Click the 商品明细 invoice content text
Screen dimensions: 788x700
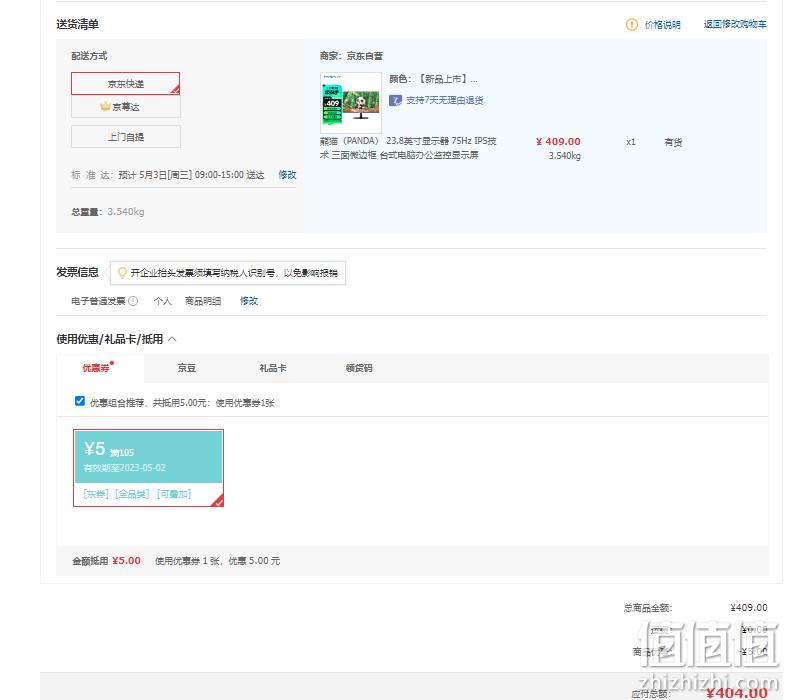(x=203, y=301)
